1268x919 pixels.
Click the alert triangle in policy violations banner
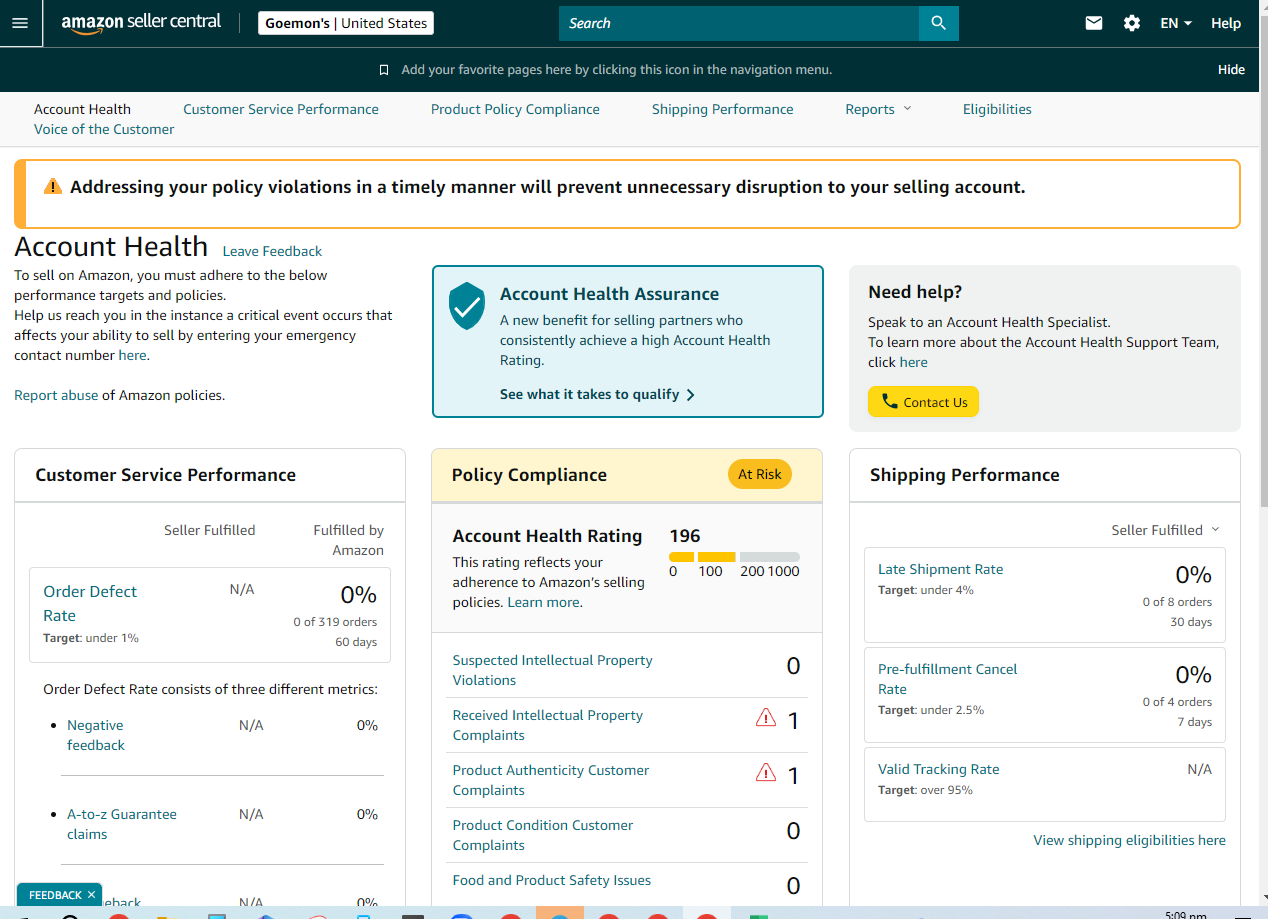click(53, 187)
